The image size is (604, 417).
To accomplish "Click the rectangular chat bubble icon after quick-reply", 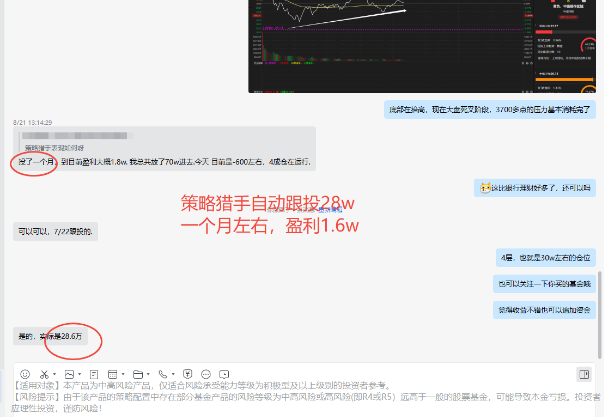I will tap(224, 373).
